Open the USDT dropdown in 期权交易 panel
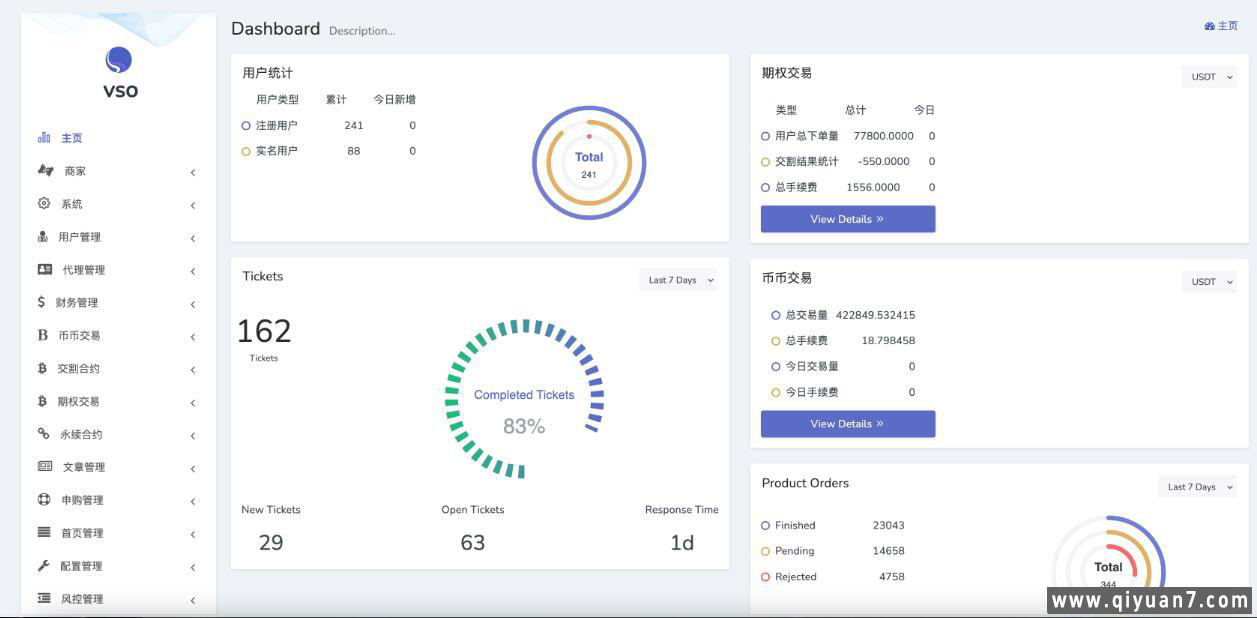The height and width of the screenshot is (618, 1257). point(1210,77)
